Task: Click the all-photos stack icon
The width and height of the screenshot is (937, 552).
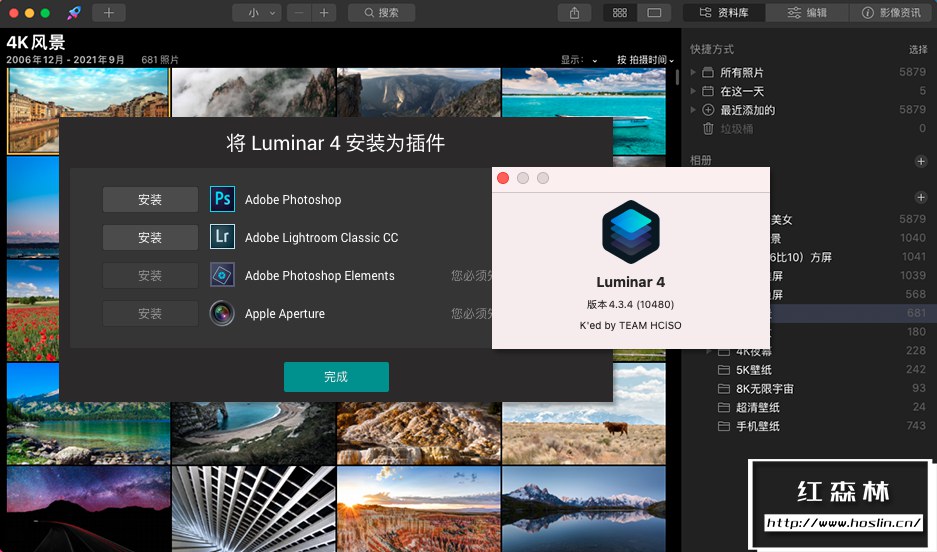Action: pos(708,72)
